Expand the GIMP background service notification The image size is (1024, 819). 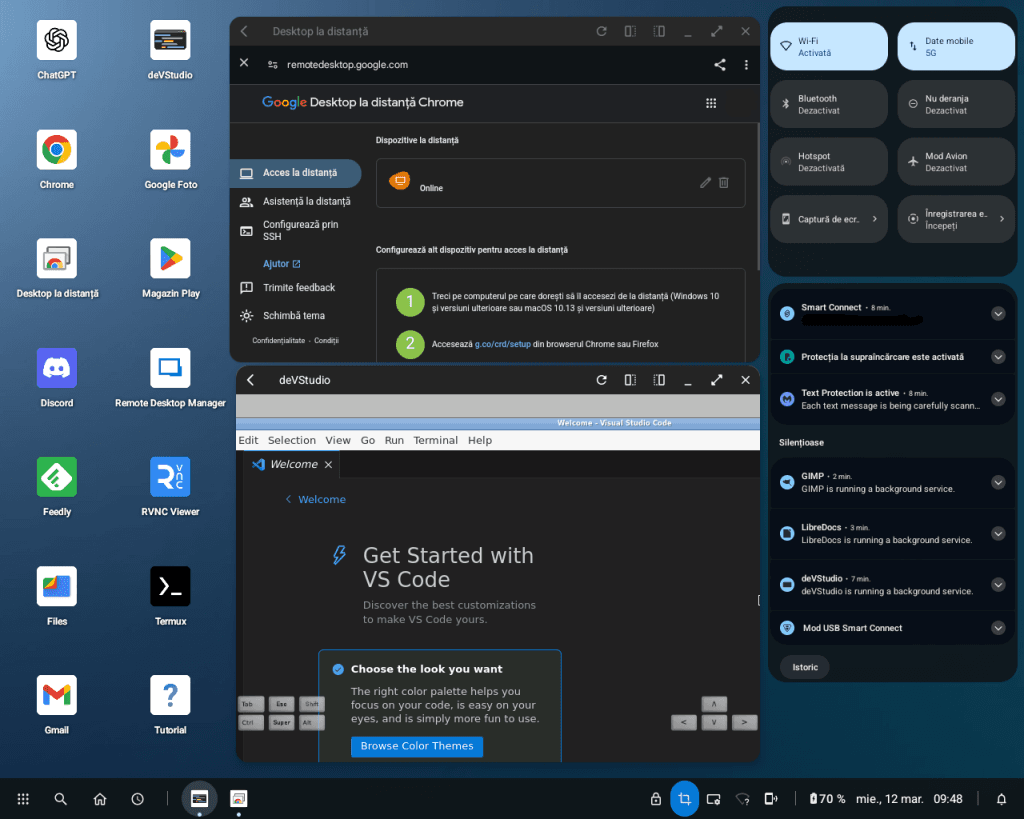coord(998,482)
